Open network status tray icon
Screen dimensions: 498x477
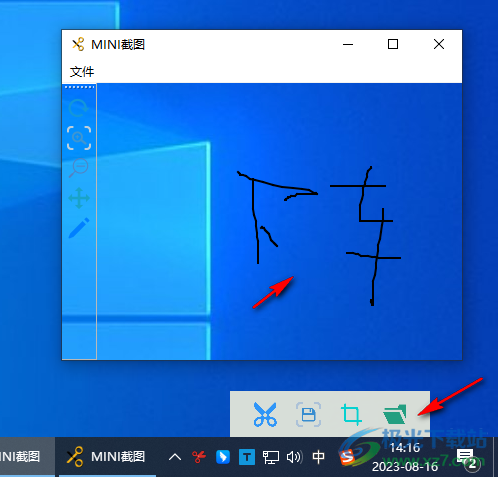(x=271, y=457)
